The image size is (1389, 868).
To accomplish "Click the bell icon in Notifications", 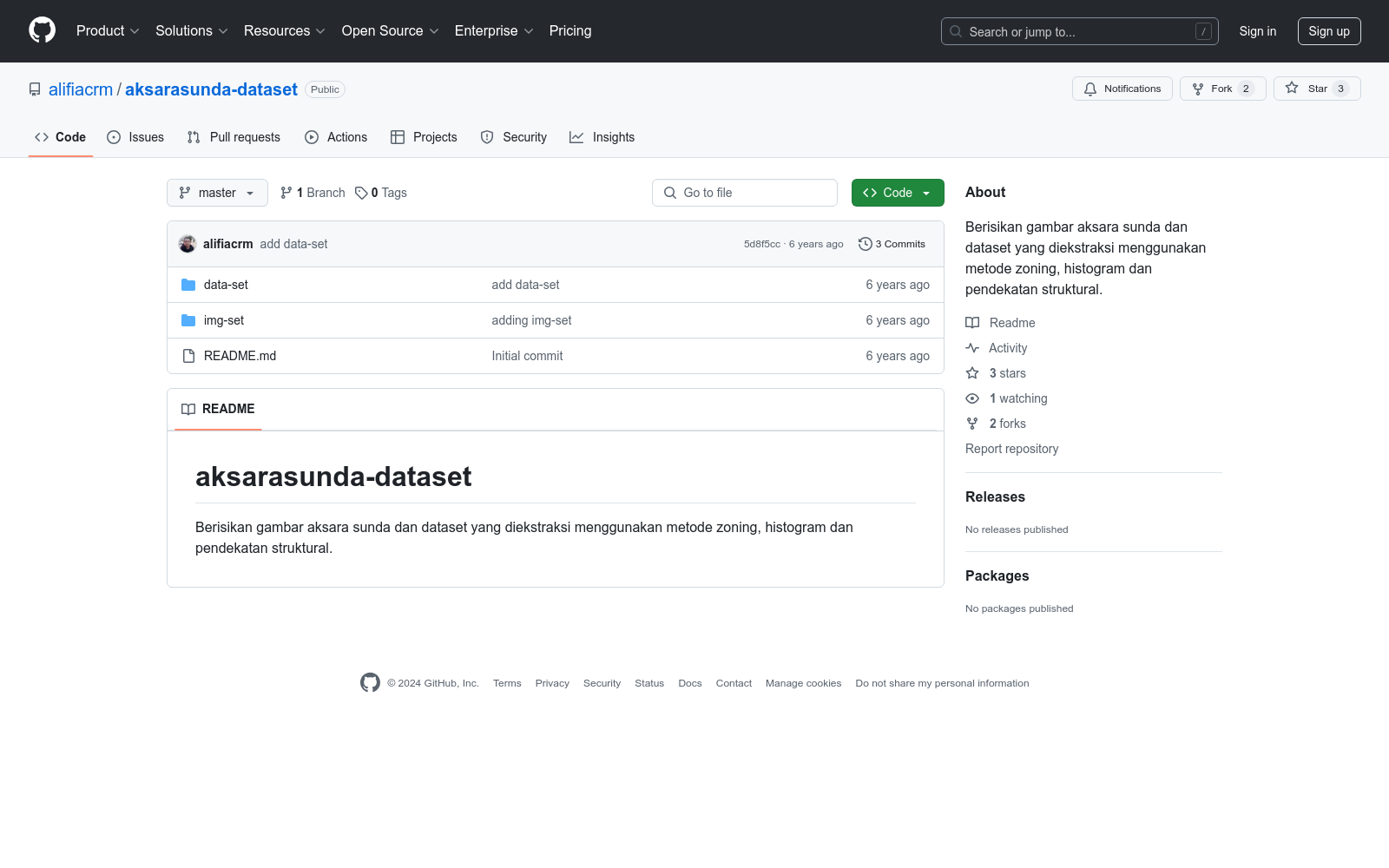I will [1090, 89].
